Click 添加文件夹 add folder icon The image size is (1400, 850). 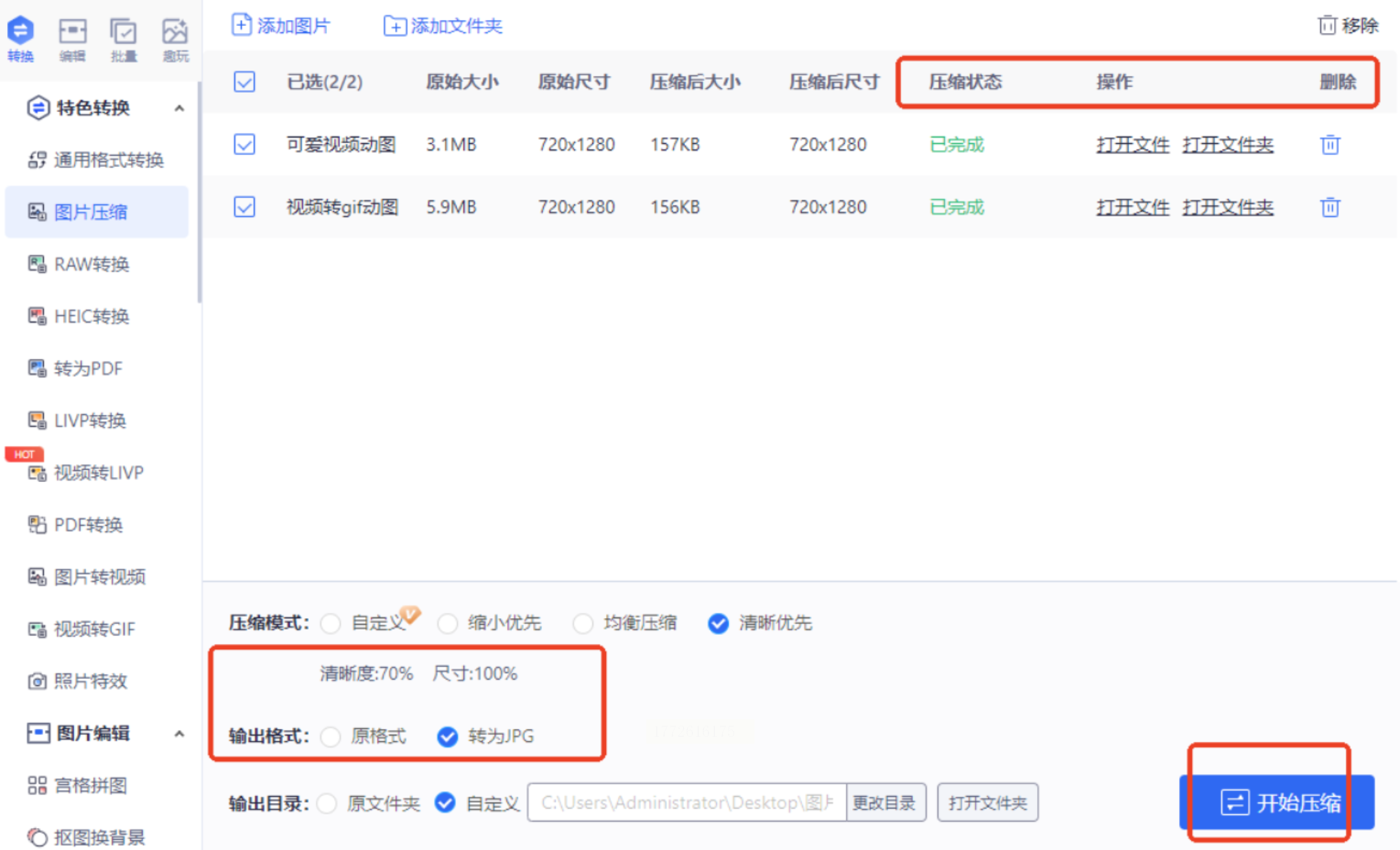pos(394,26)
